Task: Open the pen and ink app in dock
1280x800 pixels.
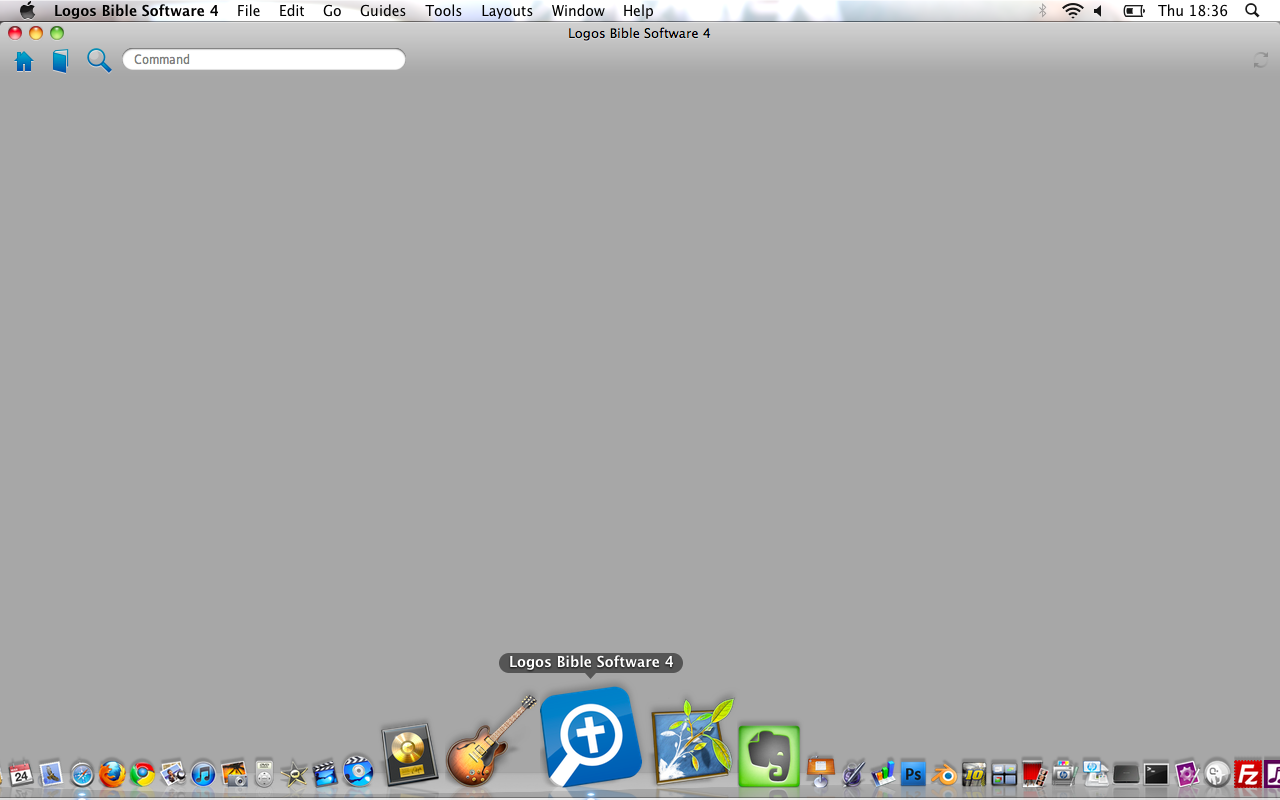Action: click(x=852, y=773)
